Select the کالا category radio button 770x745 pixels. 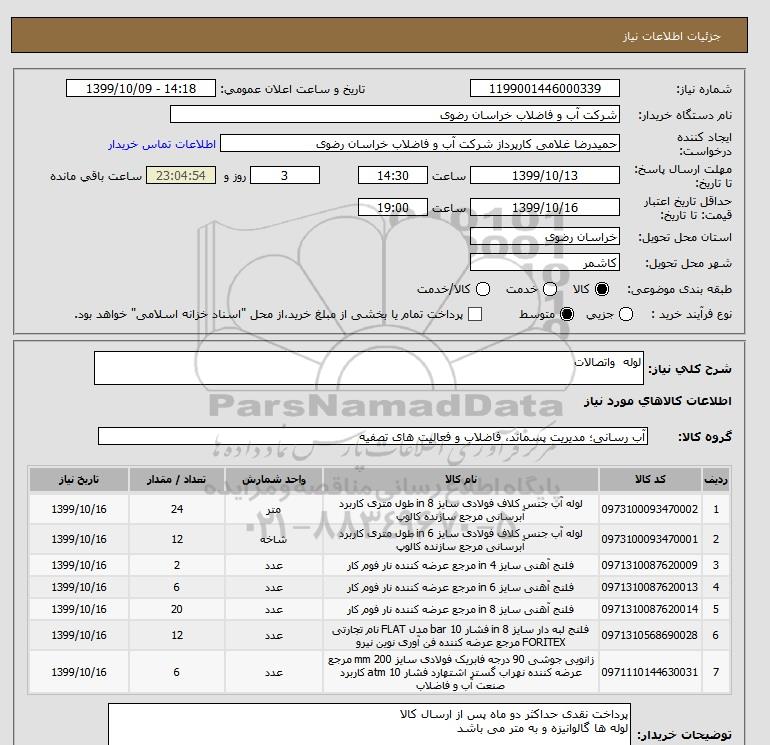(602, 289)
